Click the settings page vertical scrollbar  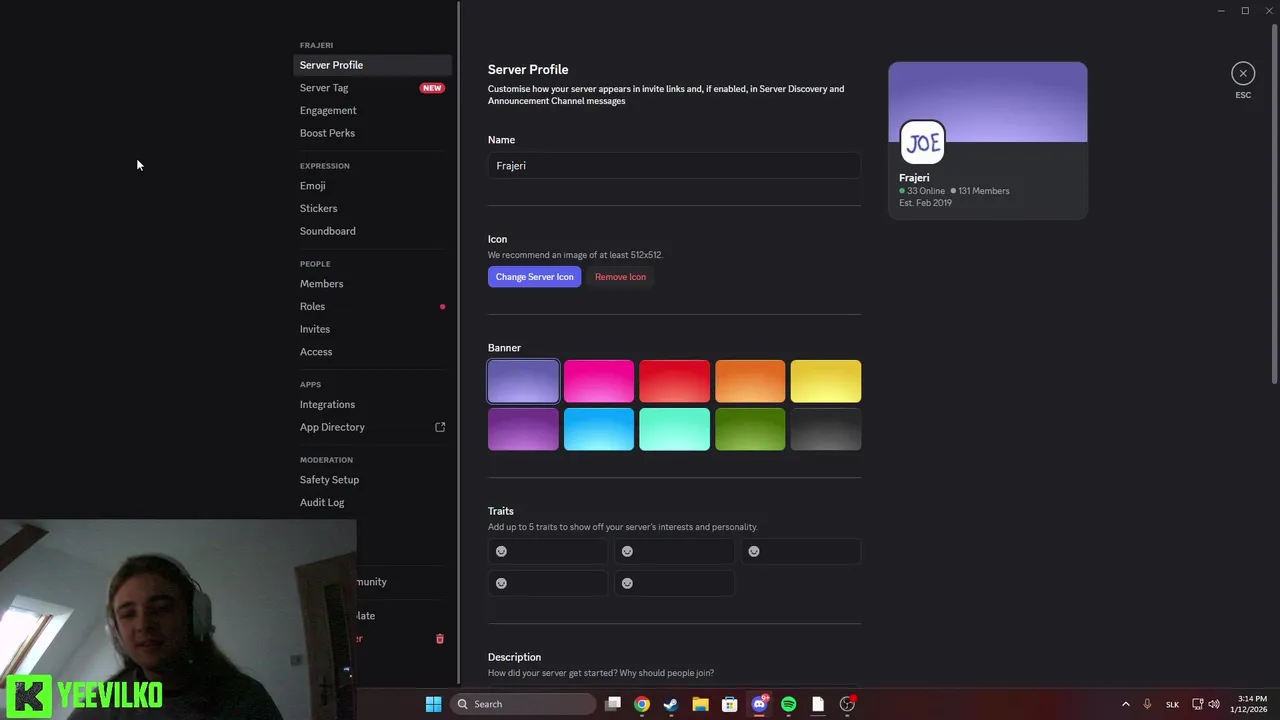click(1274, 203)
